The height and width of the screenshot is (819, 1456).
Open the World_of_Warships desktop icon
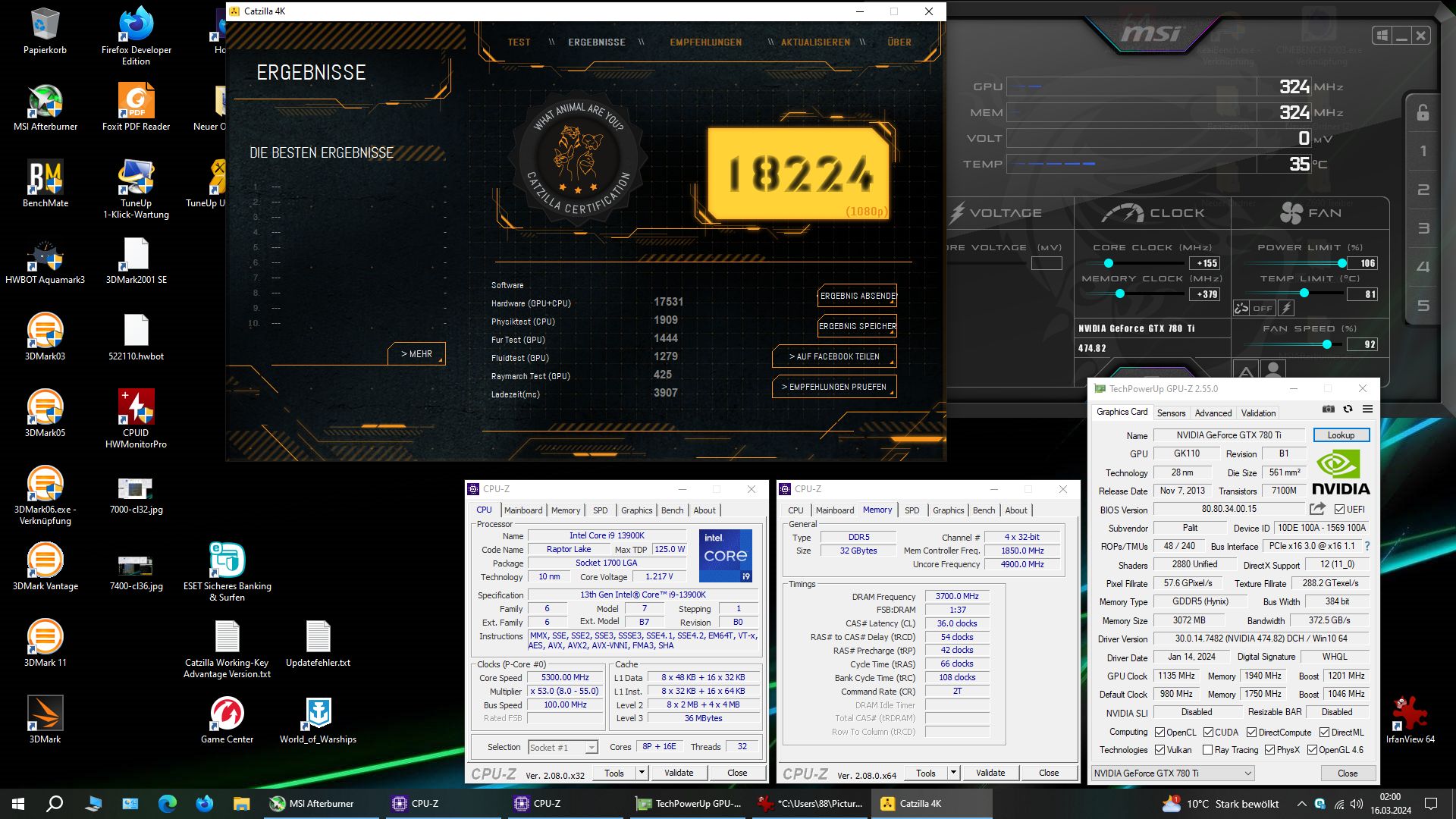pos(318,720)
